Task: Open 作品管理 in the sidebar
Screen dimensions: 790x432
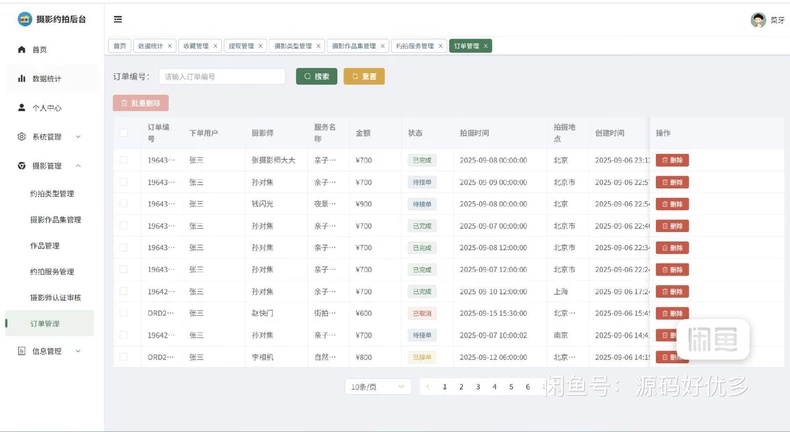Action: pyautogui.click(x=45, y=245)
